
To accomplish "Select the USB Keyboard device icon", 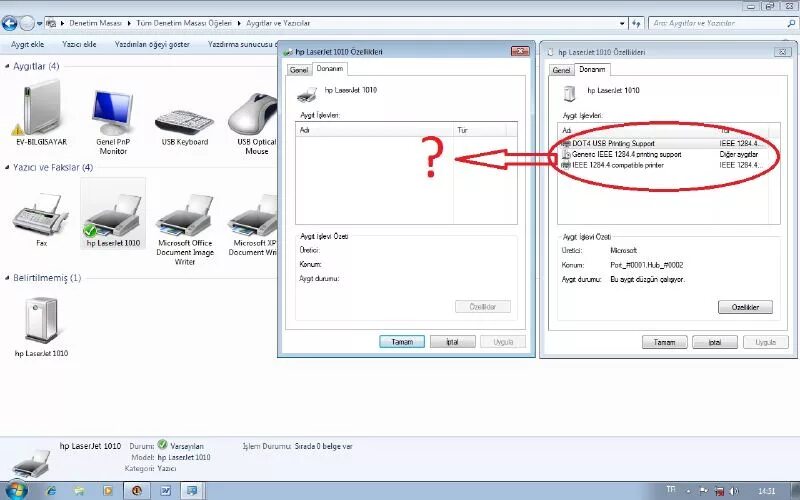I will (185, 127).
